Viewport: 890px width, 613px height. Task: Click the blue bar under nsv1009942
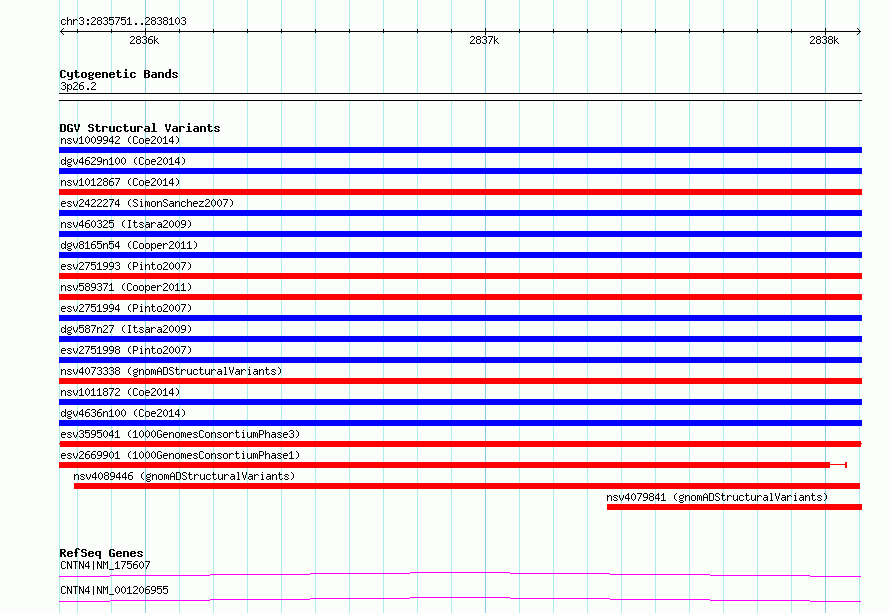[460, 150]
